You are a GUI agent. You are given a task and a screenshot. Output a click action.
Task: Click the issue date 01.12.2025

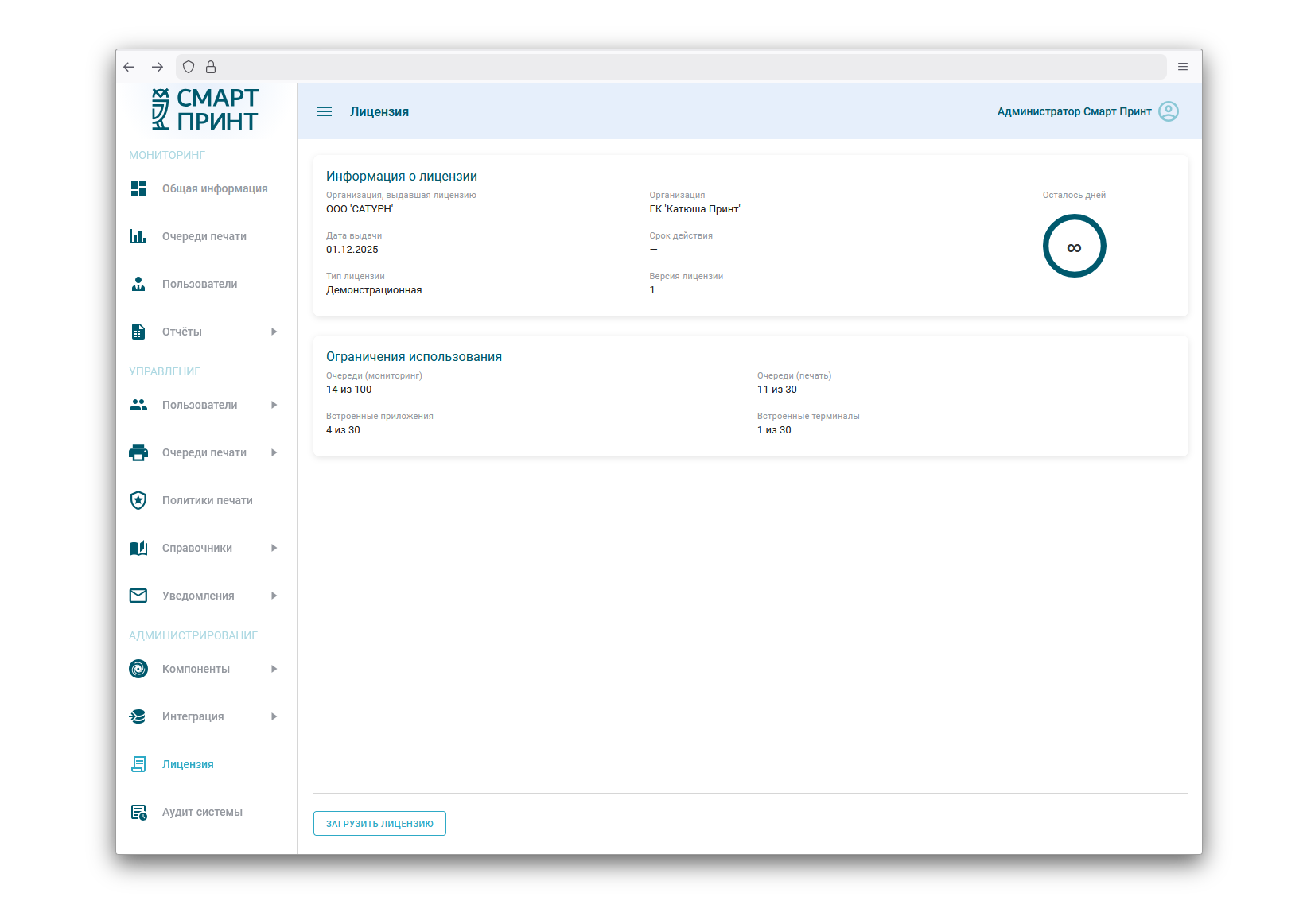(x=352, y=250)
